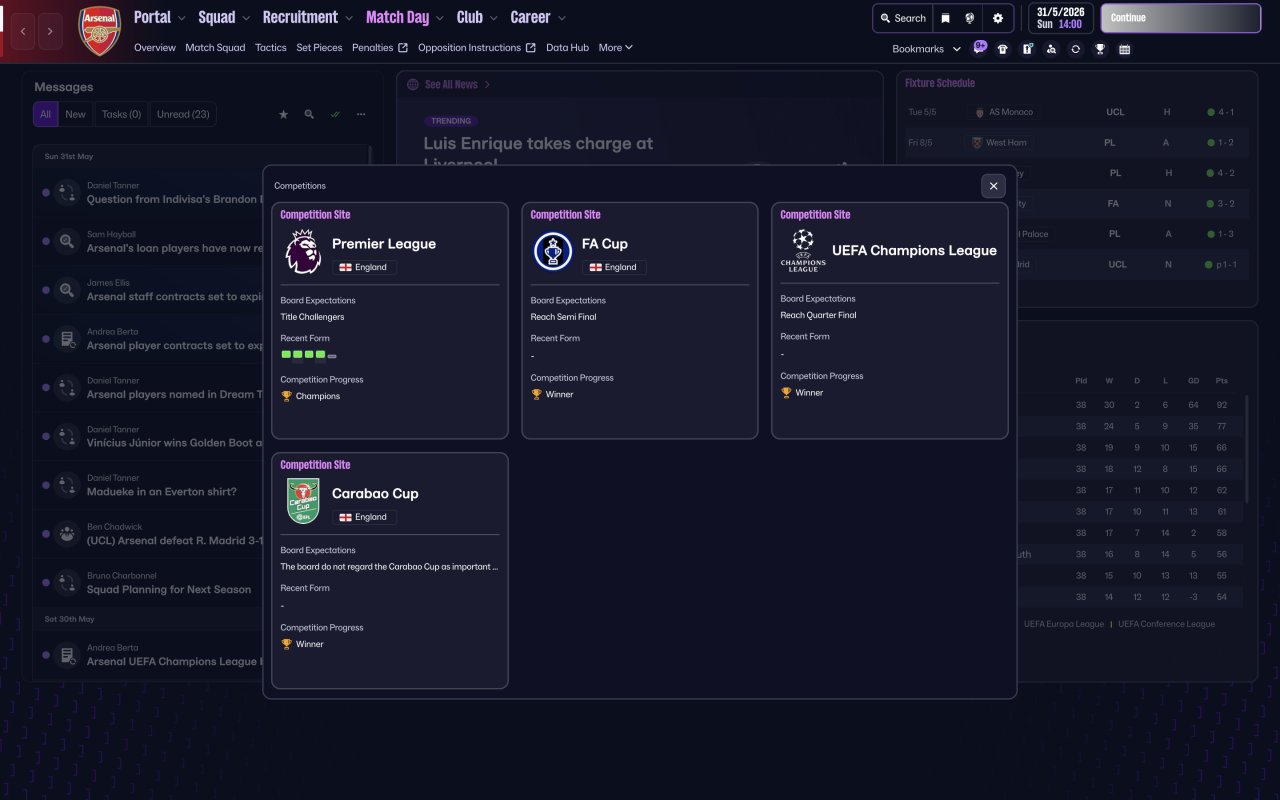Click the Arsenal club badge

(99, 31)
